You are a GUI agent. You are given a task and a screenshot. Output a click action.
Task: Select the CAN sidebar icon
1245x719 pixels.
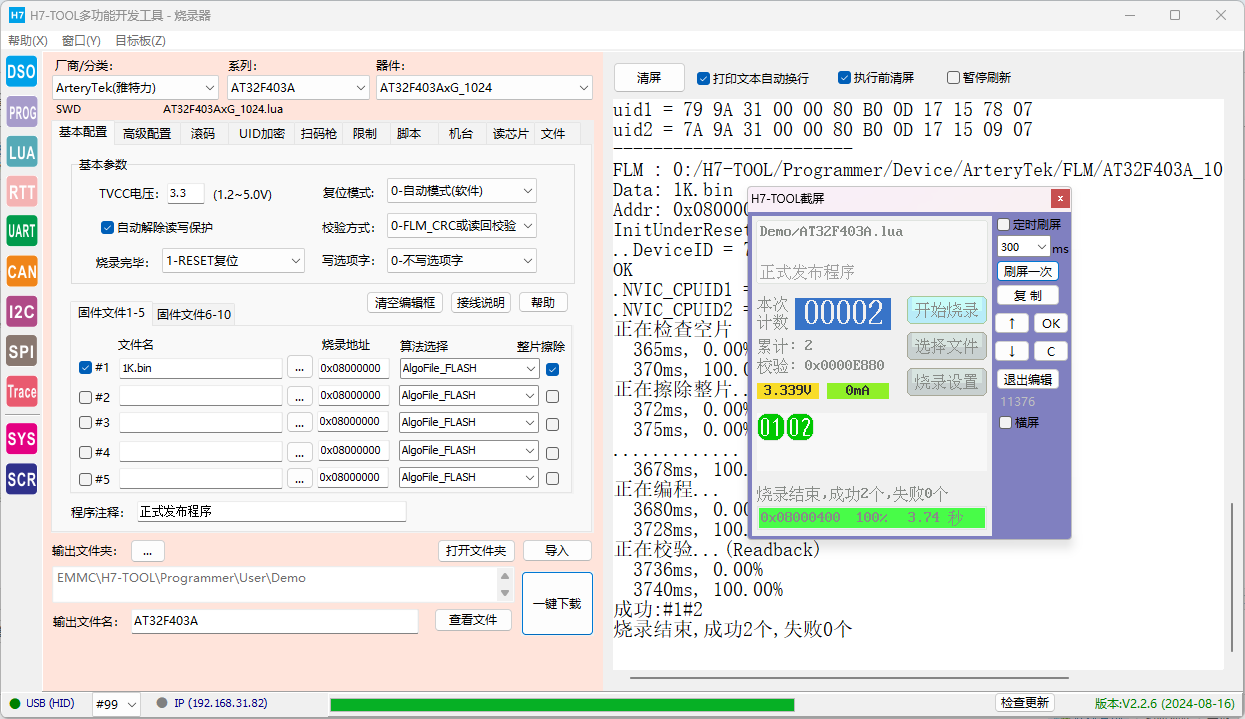[22, 271]
